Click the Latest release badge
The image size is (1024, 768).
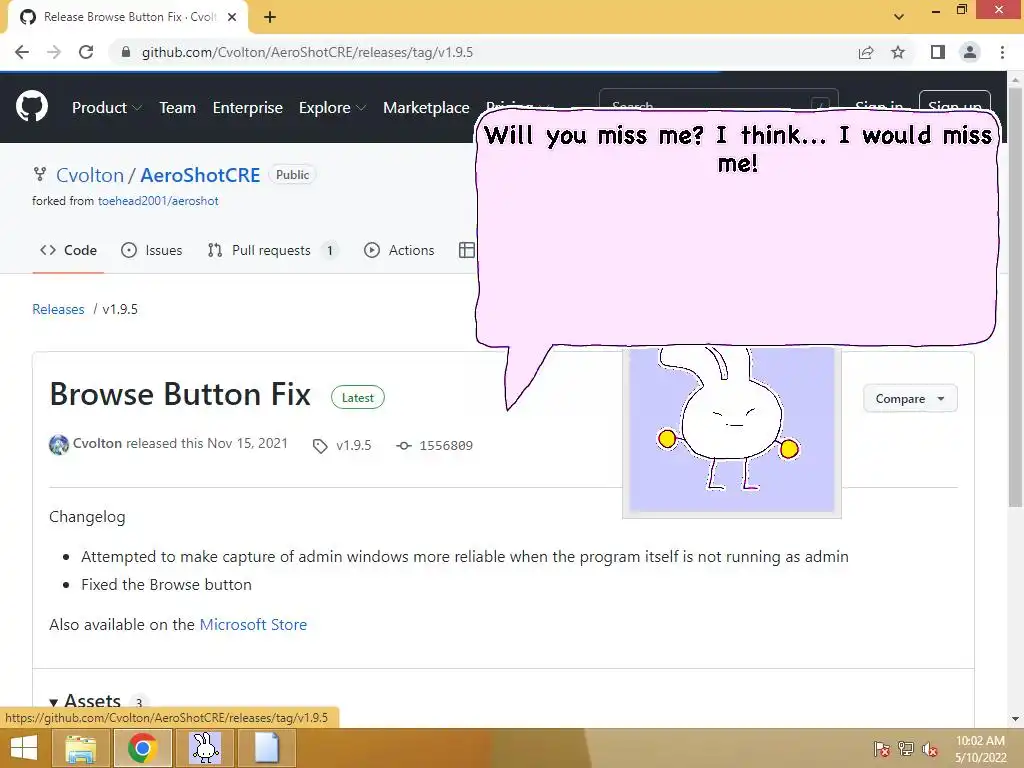click(357, 398)
